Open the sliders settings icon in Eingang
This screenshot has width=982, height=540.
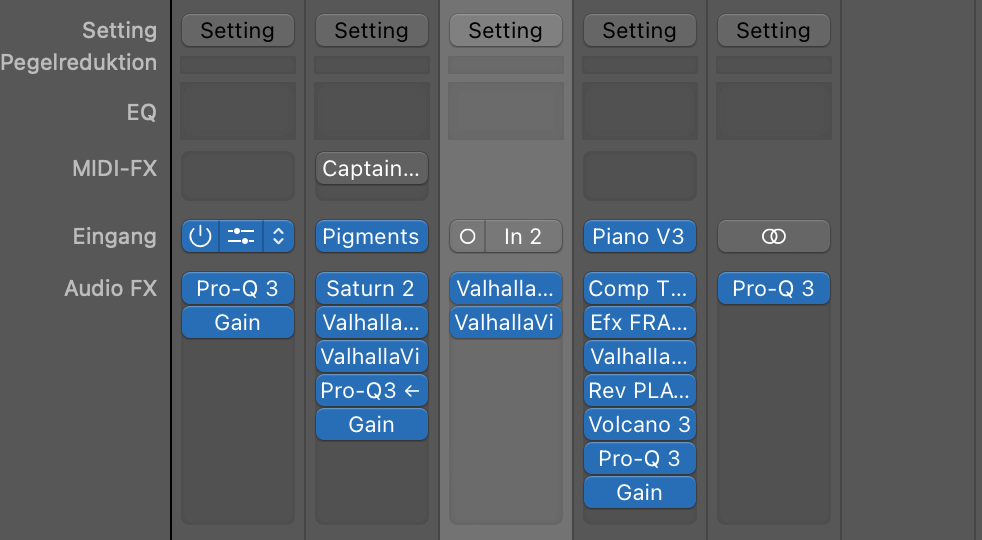pyautogui.click(x=241, y=236)
